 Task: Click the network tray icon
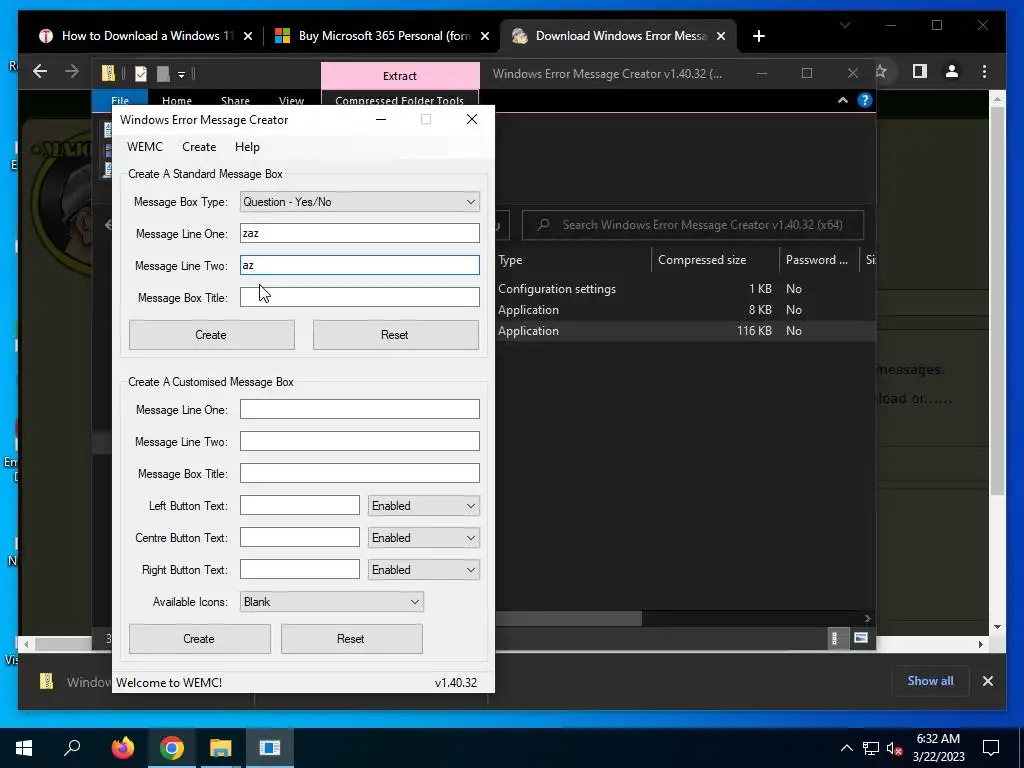[x=871, y=748]
